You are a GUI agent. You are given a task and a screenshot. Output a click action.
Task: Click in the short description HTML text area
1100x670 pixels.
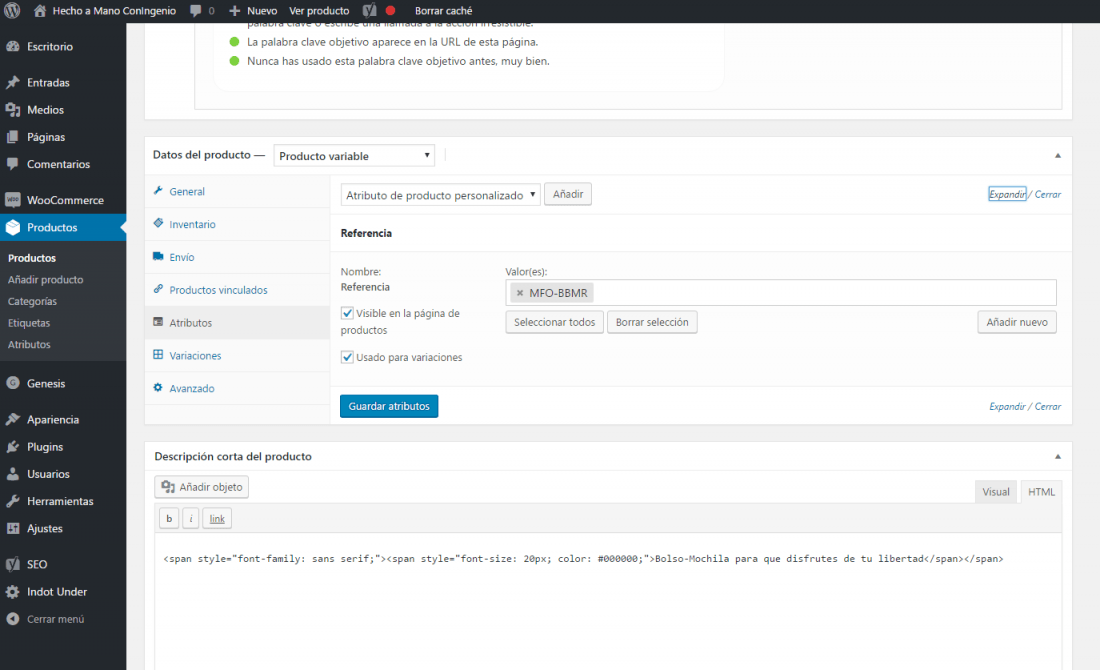click(608, 601)
